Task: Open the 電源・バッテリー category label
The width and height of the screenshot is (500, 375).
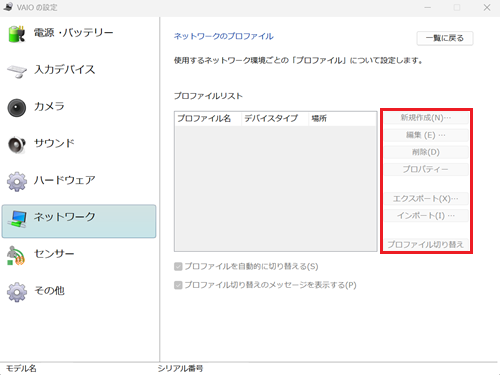Action: point(73,33)
